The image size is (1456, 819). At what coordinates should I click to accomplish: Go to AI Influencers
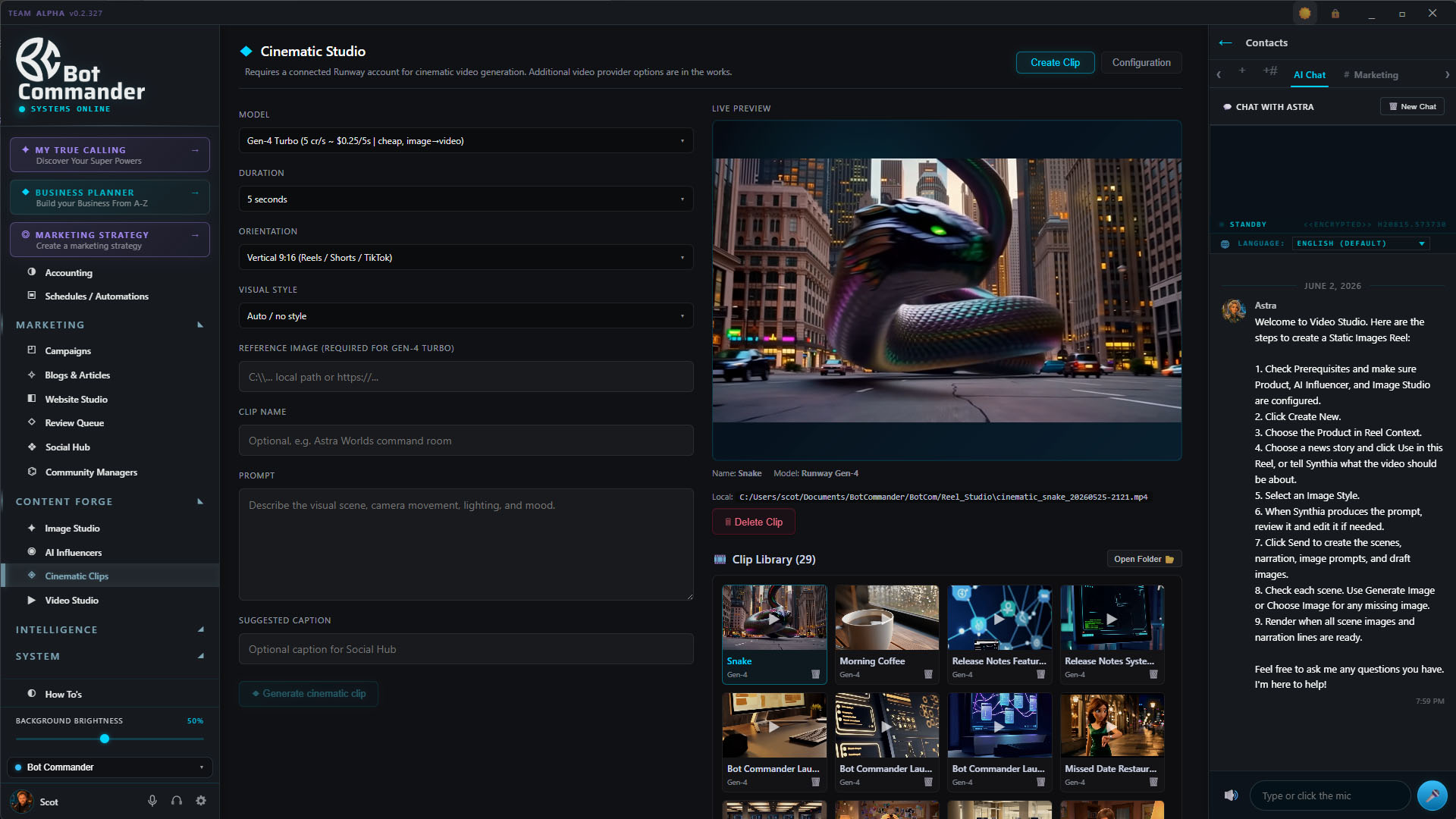(73, 552)
